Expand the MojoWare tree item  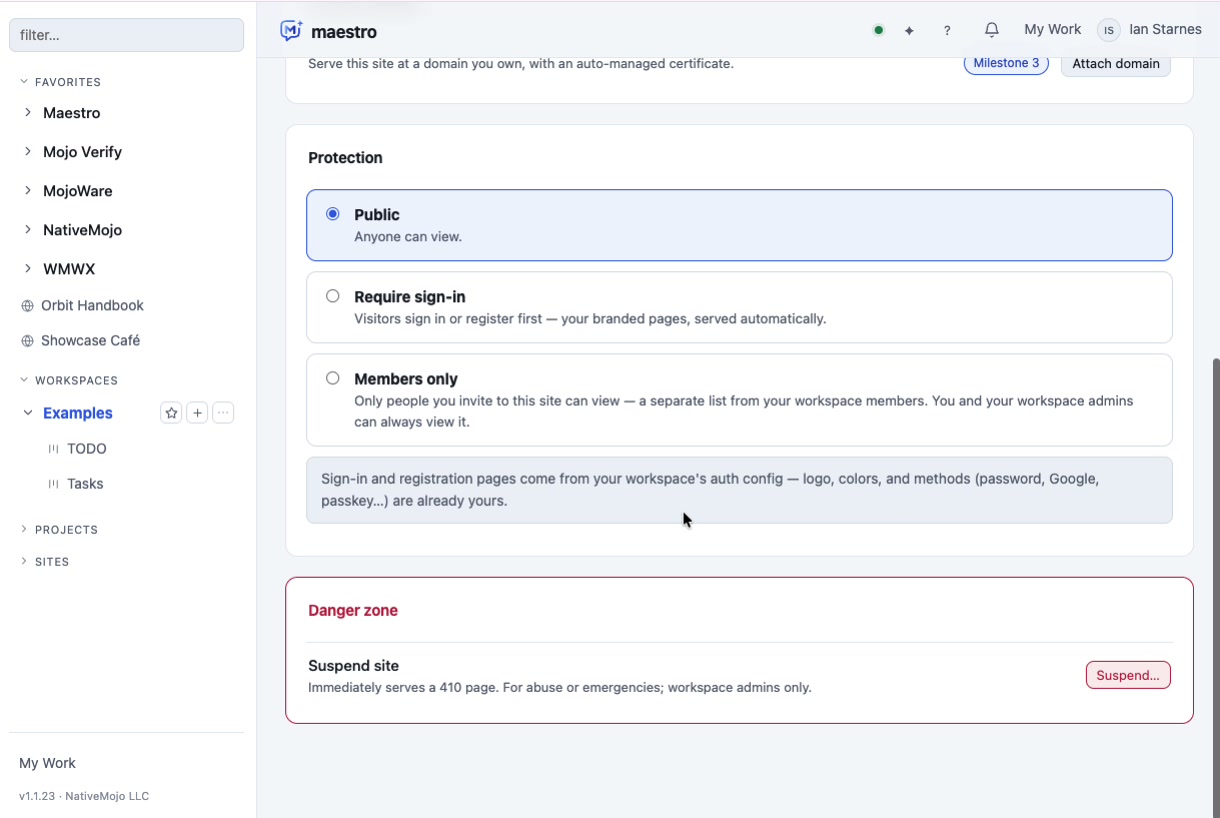[x=28, y=191]
